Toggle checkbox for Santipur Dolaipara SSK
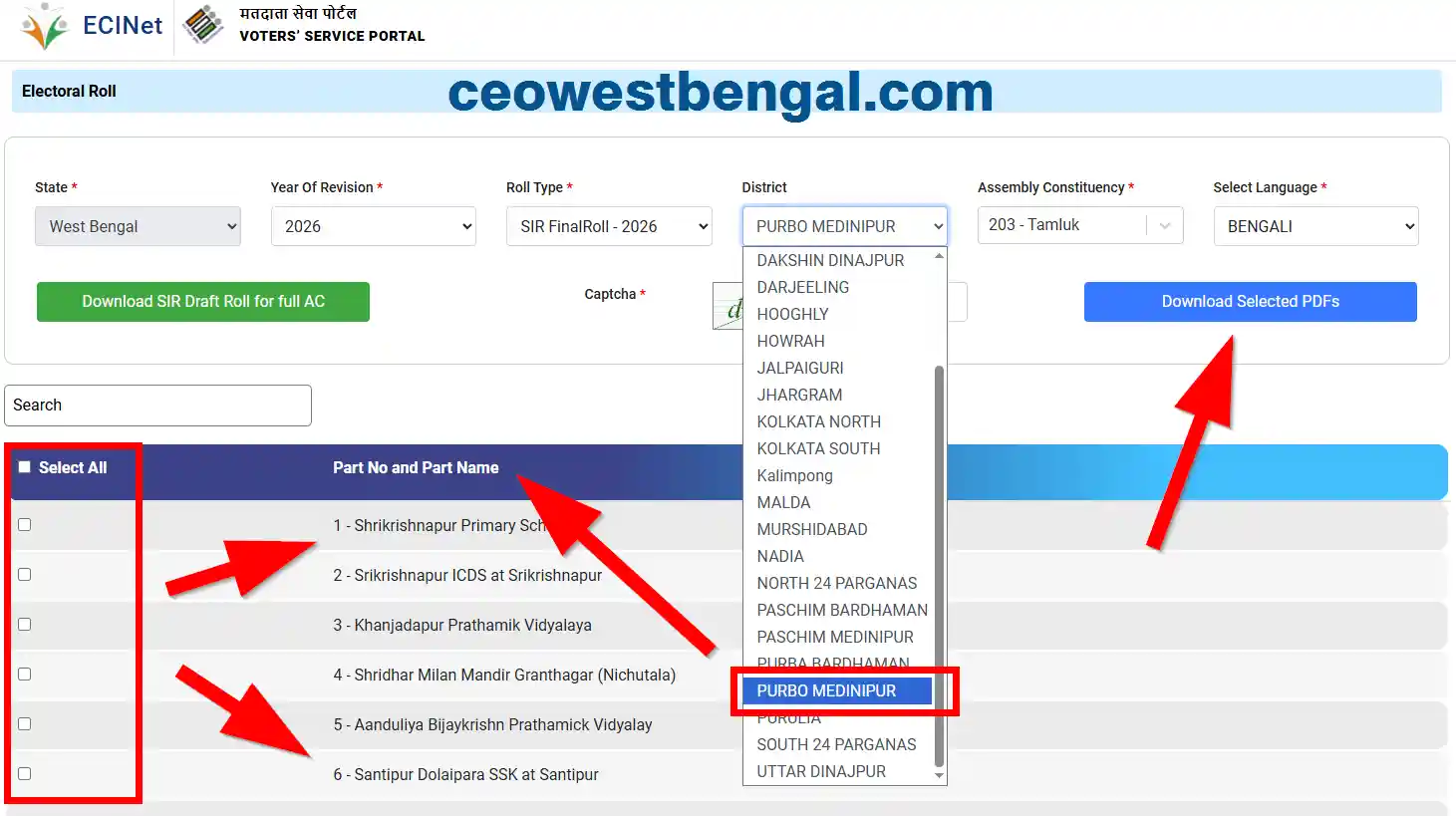 [x=25, y=774]
